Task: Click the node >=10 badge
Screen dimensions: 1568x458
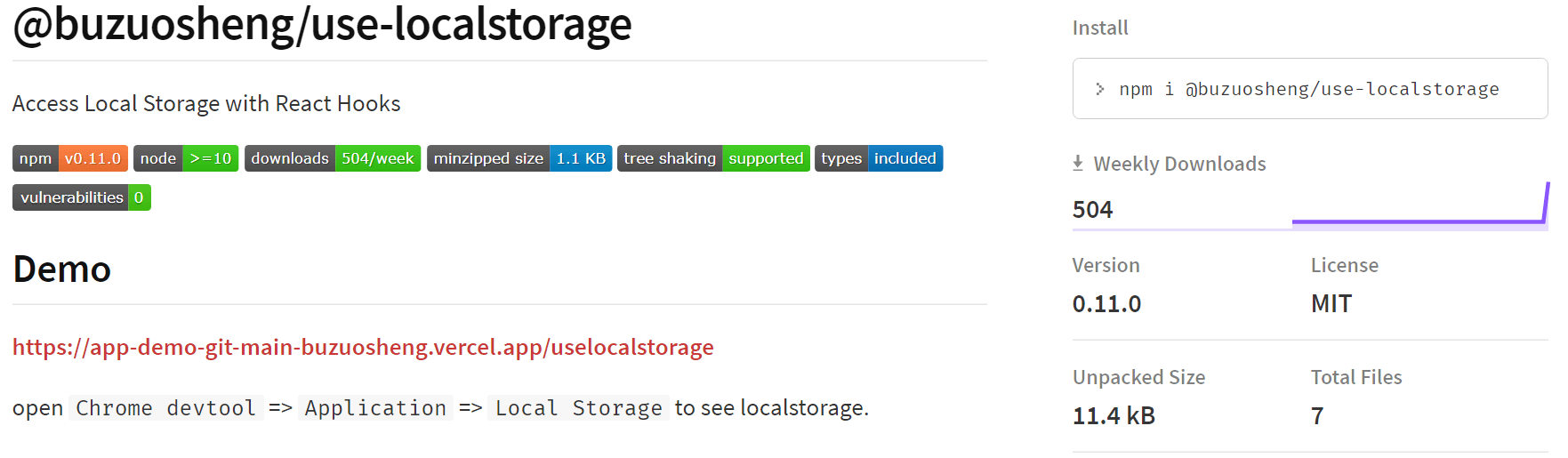Action: (x=186, y=158)
